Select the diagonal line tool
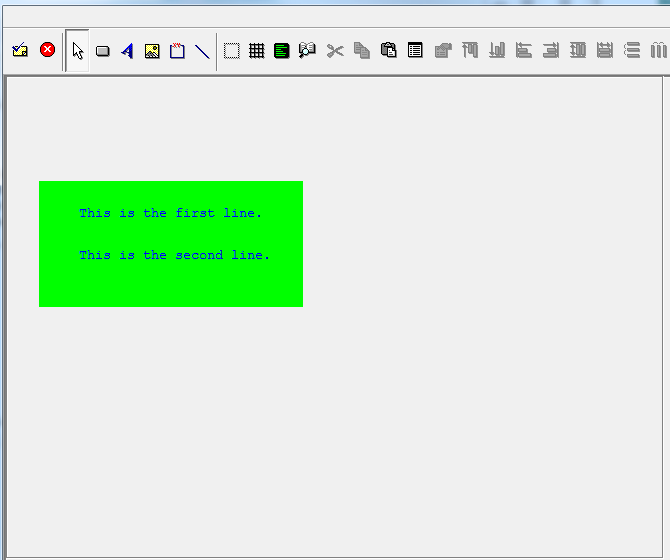 202,51
